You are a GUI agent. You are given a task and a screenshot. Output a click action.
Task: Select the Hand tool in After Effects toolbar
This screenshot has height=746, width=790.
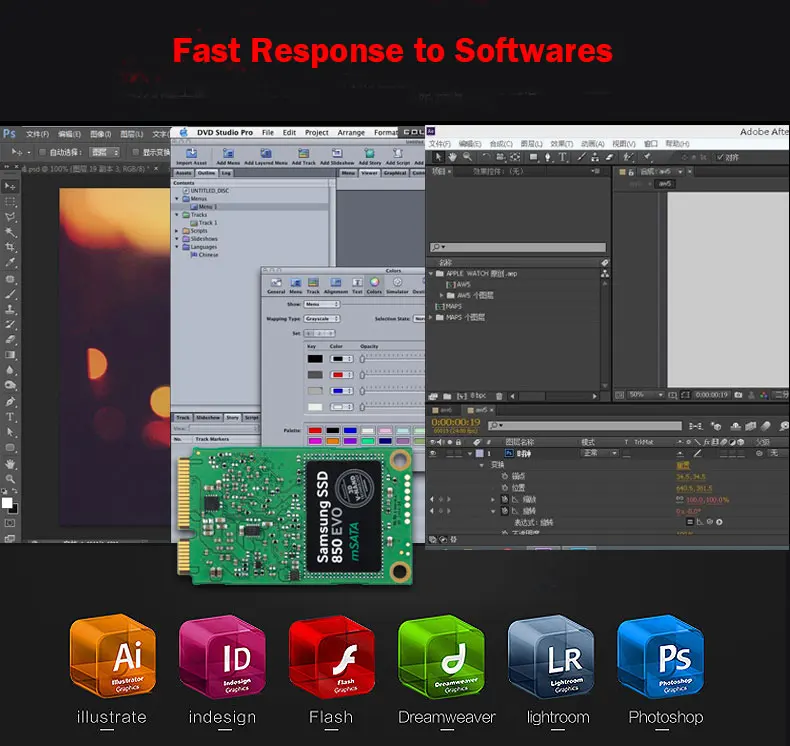tap(452, 157)
